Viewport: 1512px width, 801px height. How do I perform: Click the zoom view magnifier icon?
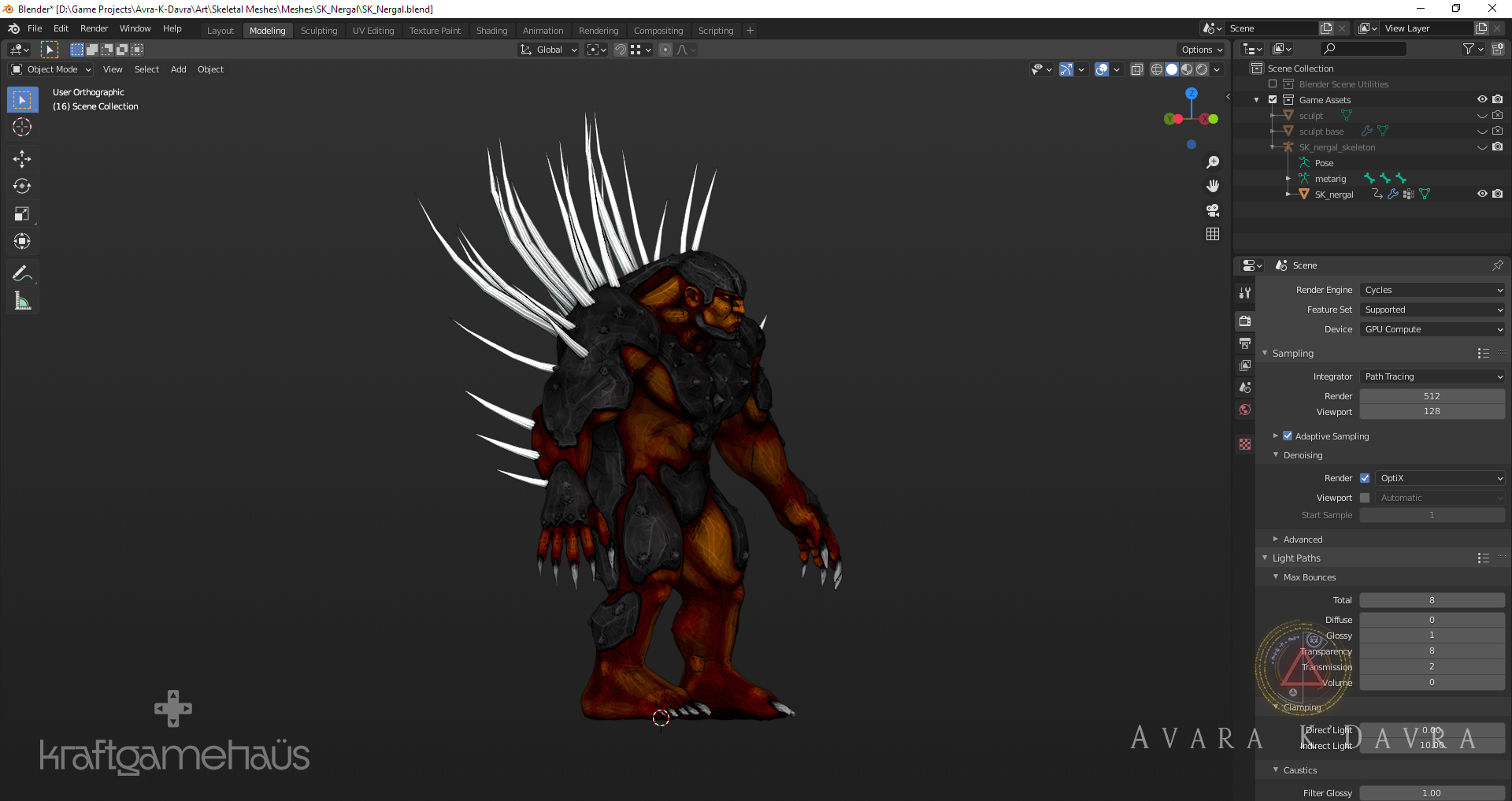tap(1213, 162)
